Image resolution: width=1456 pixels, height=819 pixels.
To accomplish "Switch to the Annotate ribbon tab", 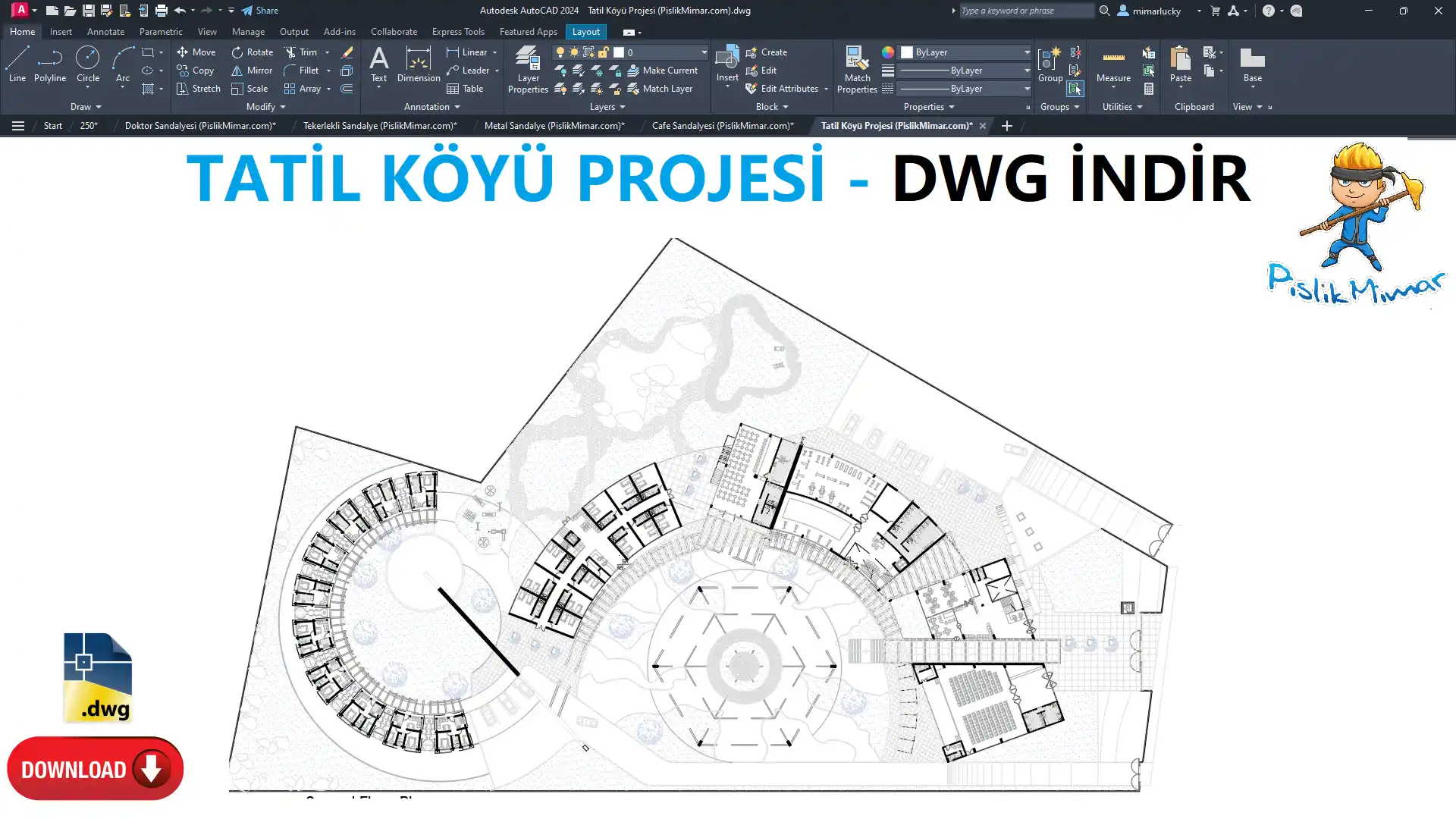I will coord(105,32).
